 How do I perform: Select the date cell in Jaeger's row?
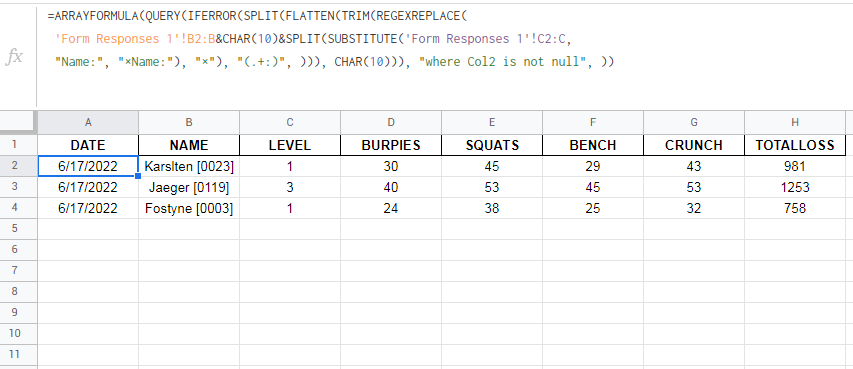(88, 187)
